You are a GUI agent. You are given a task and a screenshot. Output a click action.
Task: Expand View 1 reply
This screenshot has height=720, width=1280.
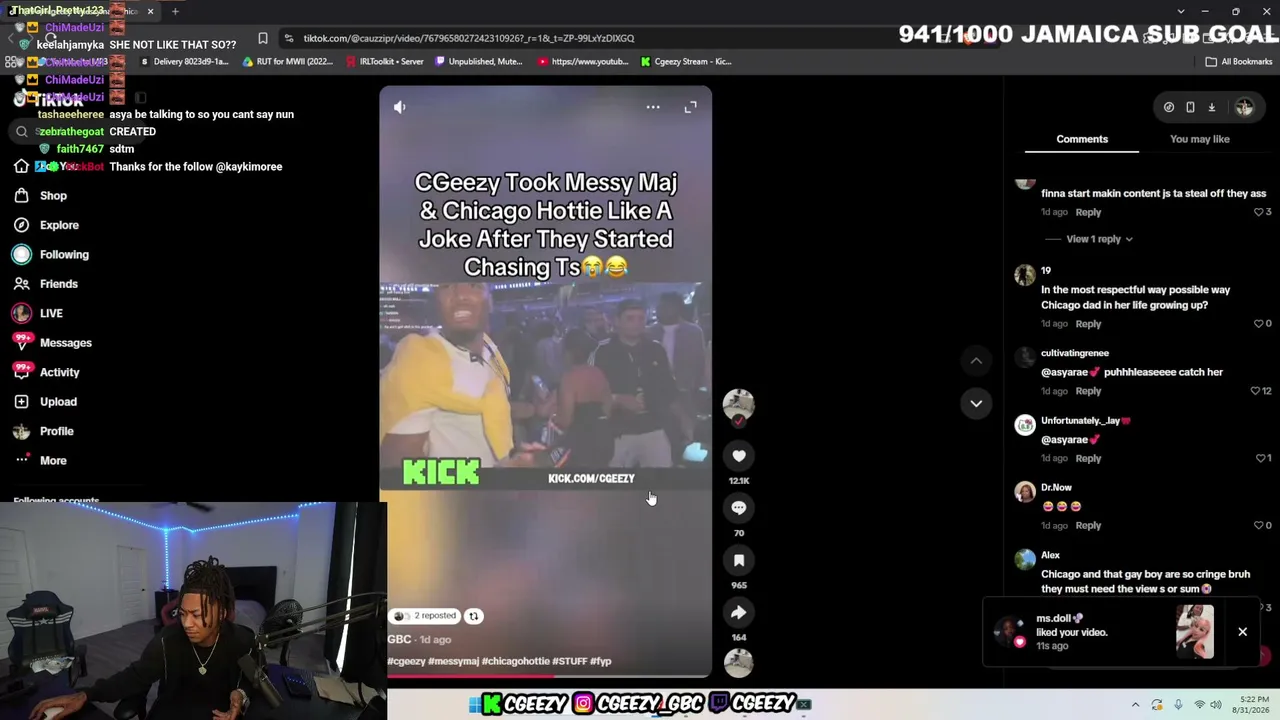point(1099,239)
